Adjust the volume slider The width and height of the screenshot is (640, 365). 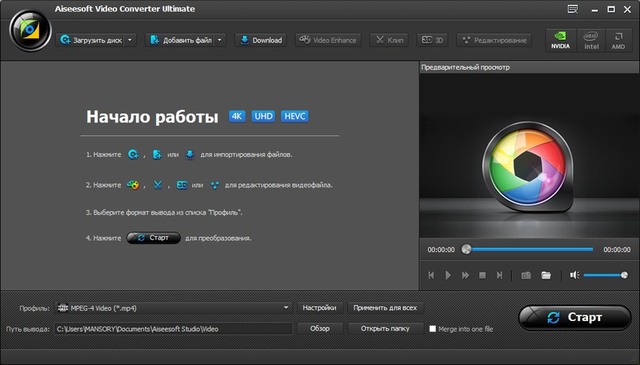(x=606, y=275)
